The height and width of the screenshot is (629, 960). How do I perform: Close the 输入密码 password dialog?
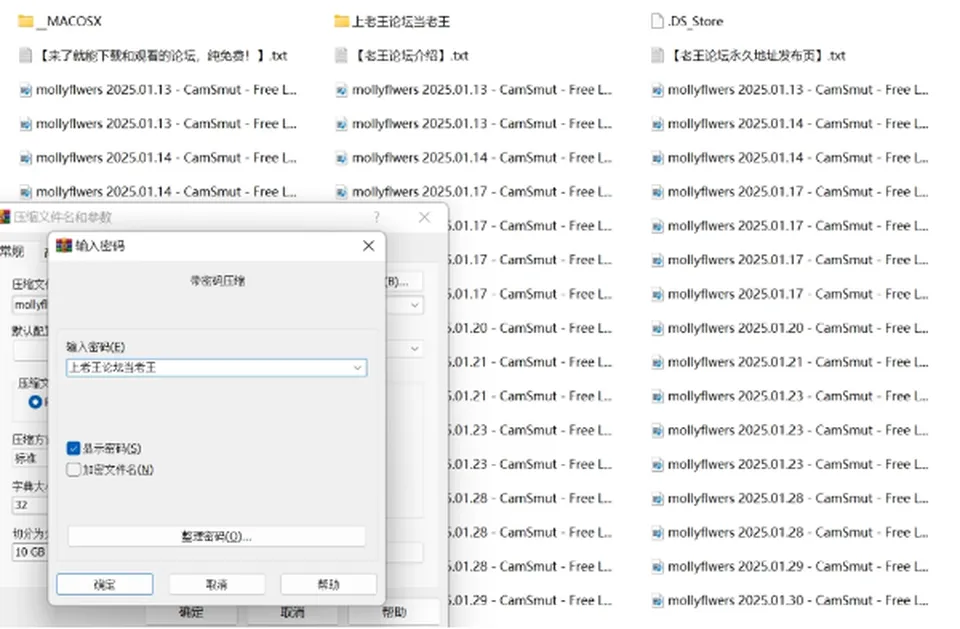(x=369, y=246)
